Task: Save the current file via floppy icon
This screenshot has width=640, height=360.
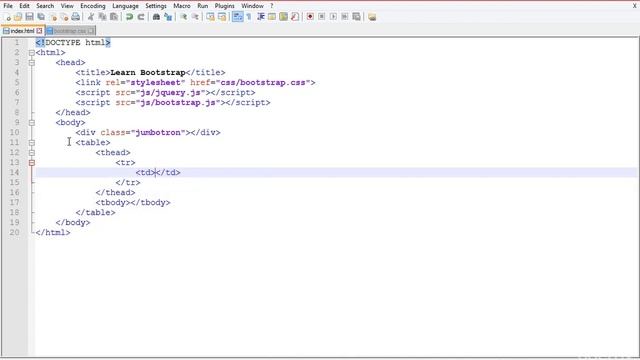Action: click(29, 17)
